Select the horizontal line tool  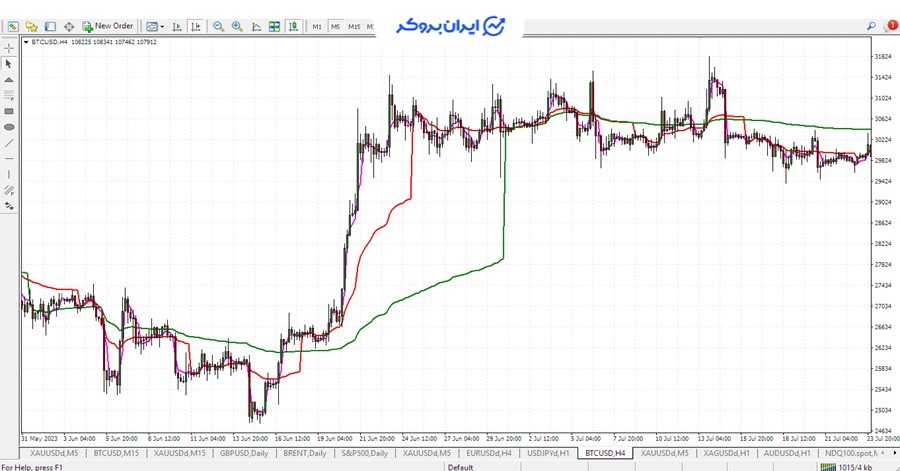click(x=9, y=159)
